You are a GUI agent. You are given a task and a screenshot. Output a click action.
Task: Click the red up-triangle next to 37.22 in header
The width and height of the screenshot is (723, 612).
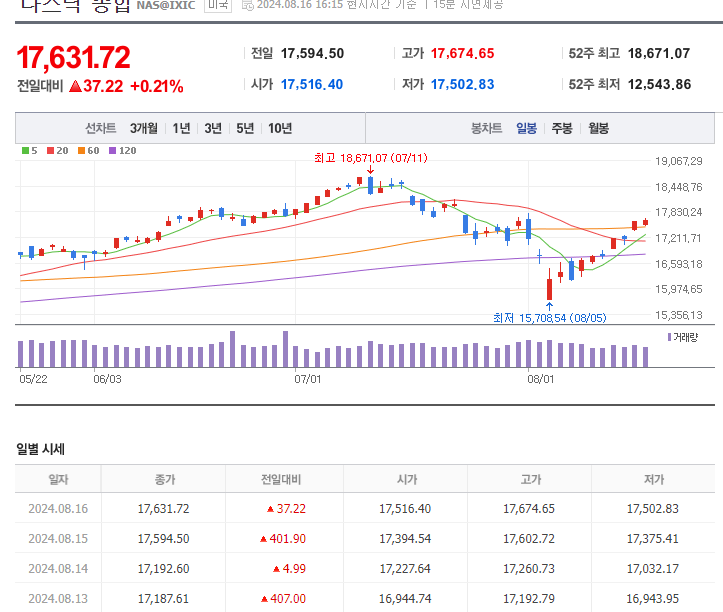(75, 86)
